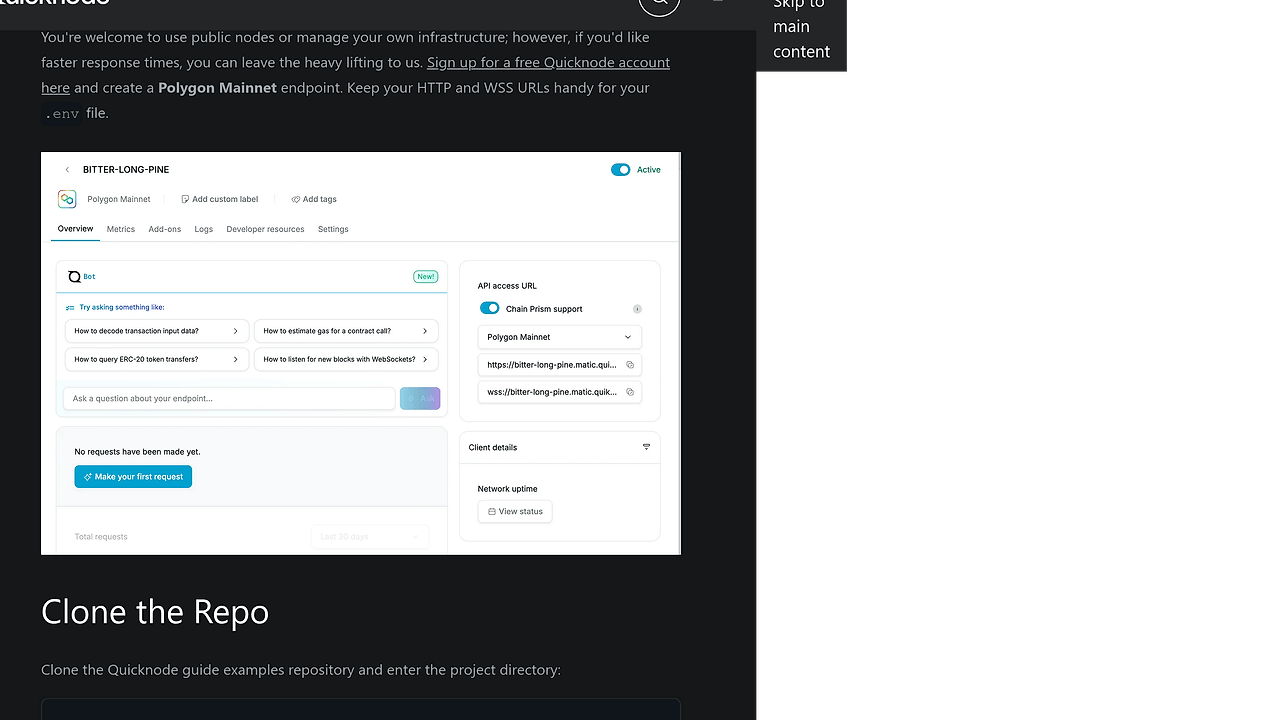This screenshot has width=1280, height=720.
Task: Click the API access URL label
Action: 507,286
